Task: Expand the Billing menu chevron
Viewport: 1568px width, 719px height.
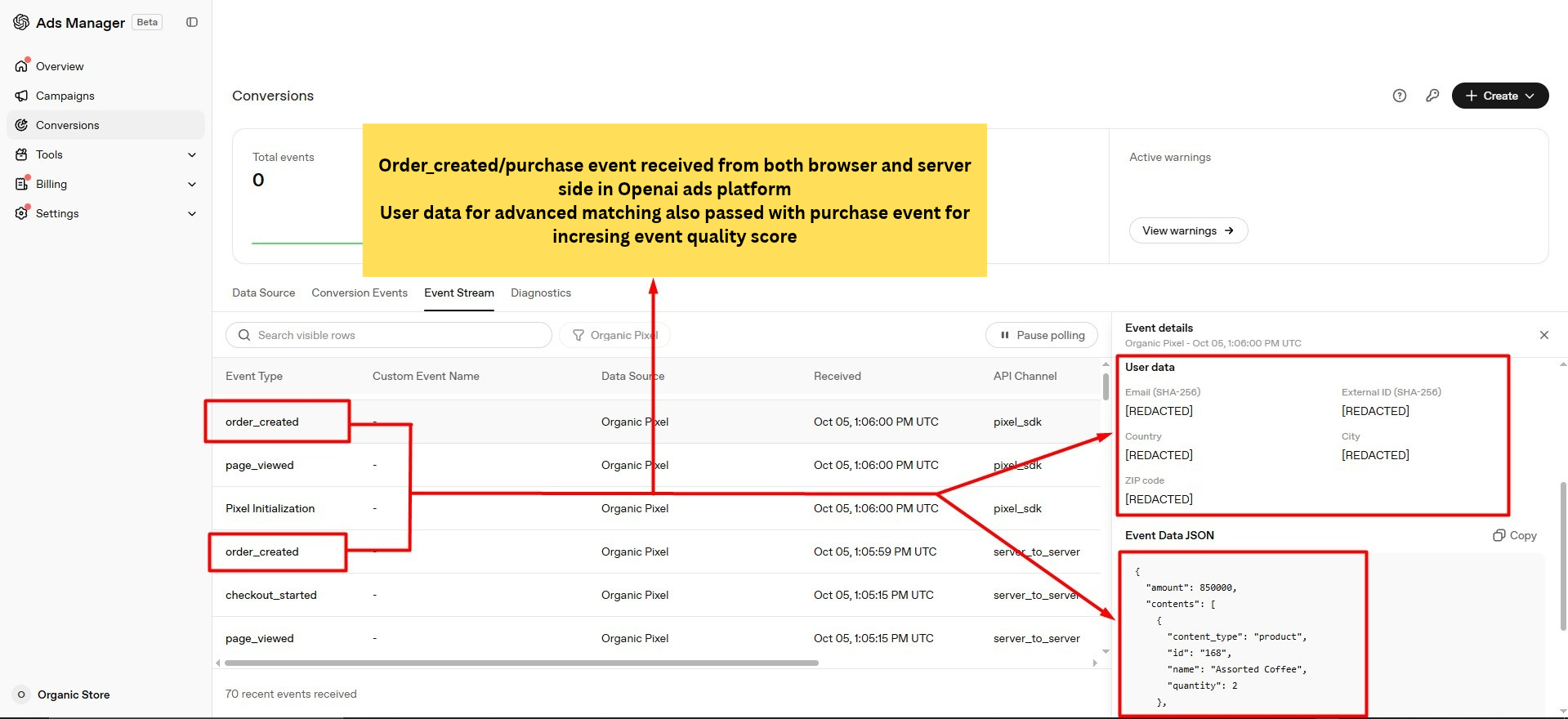Action: pyautogui.click(x=192, y=184)
